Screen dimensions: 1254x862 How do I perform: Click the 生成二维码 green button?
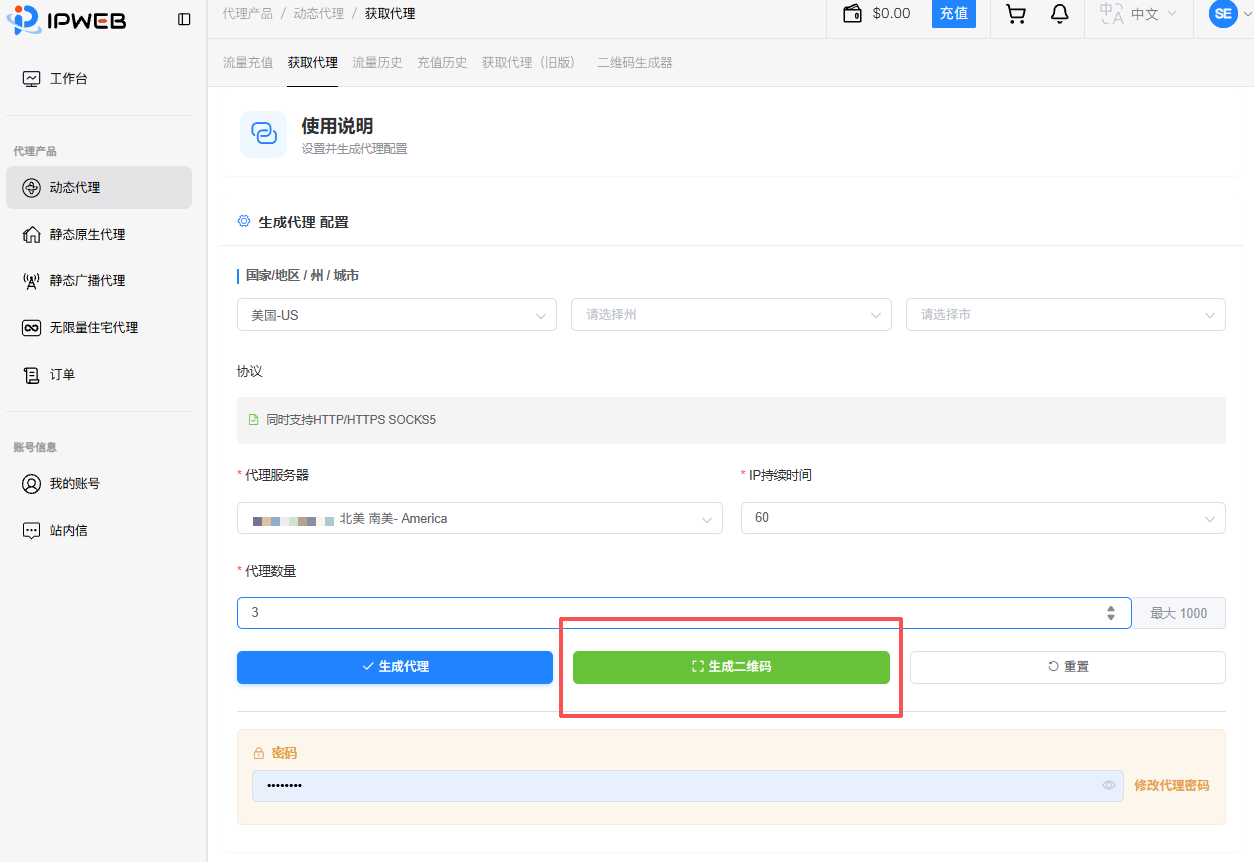pos(731,667)
